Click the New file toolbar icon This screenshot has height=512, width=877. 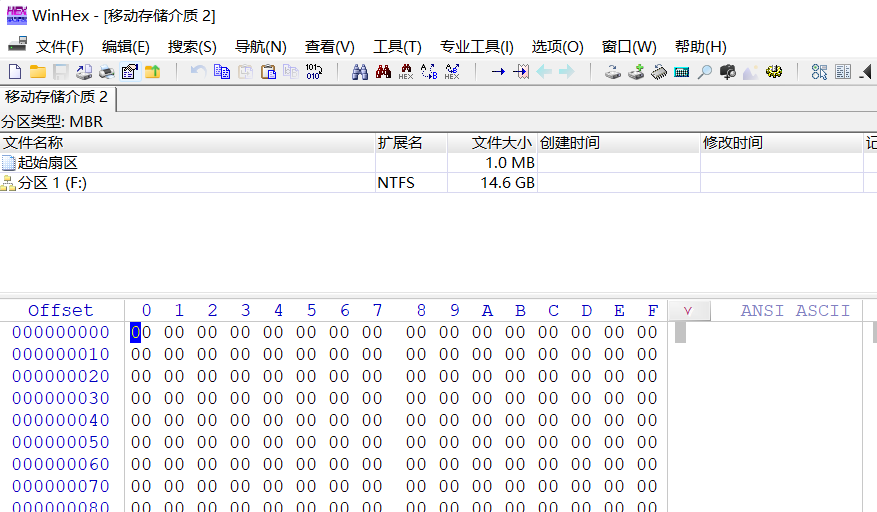coord(15,72)
